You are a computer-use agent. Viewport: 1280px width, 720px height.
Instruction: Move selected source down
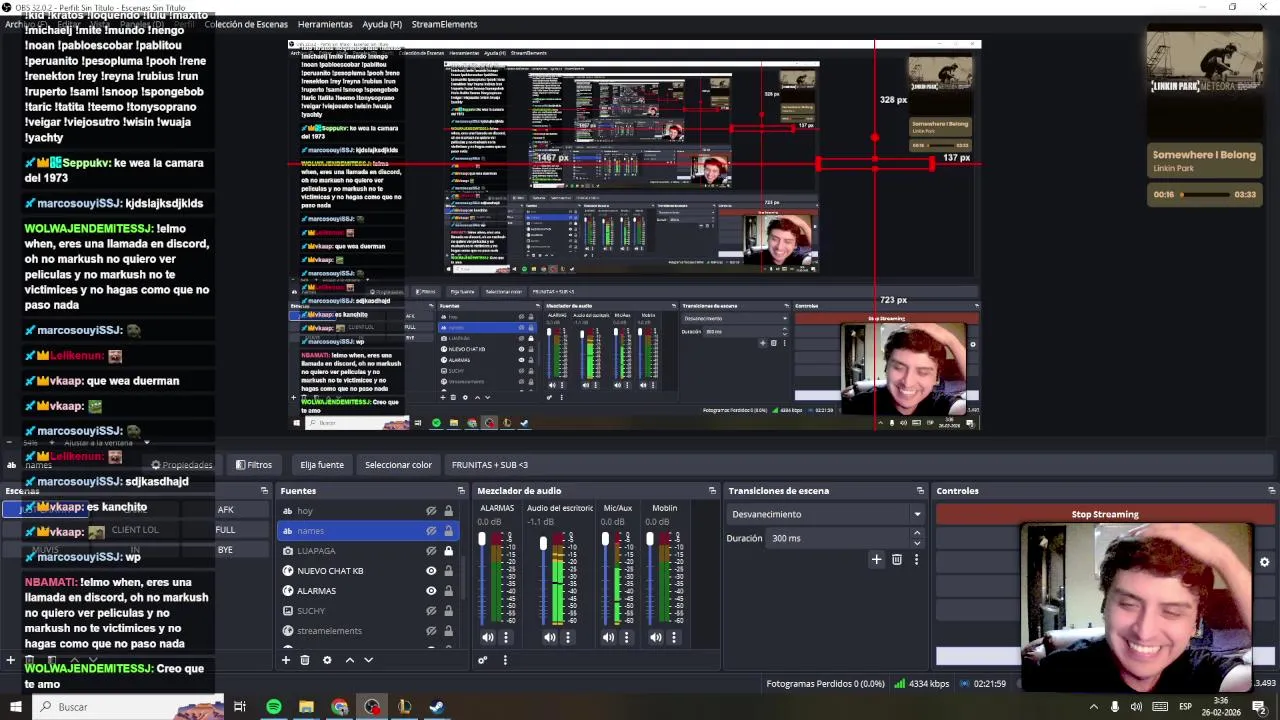tap(368, 660)
